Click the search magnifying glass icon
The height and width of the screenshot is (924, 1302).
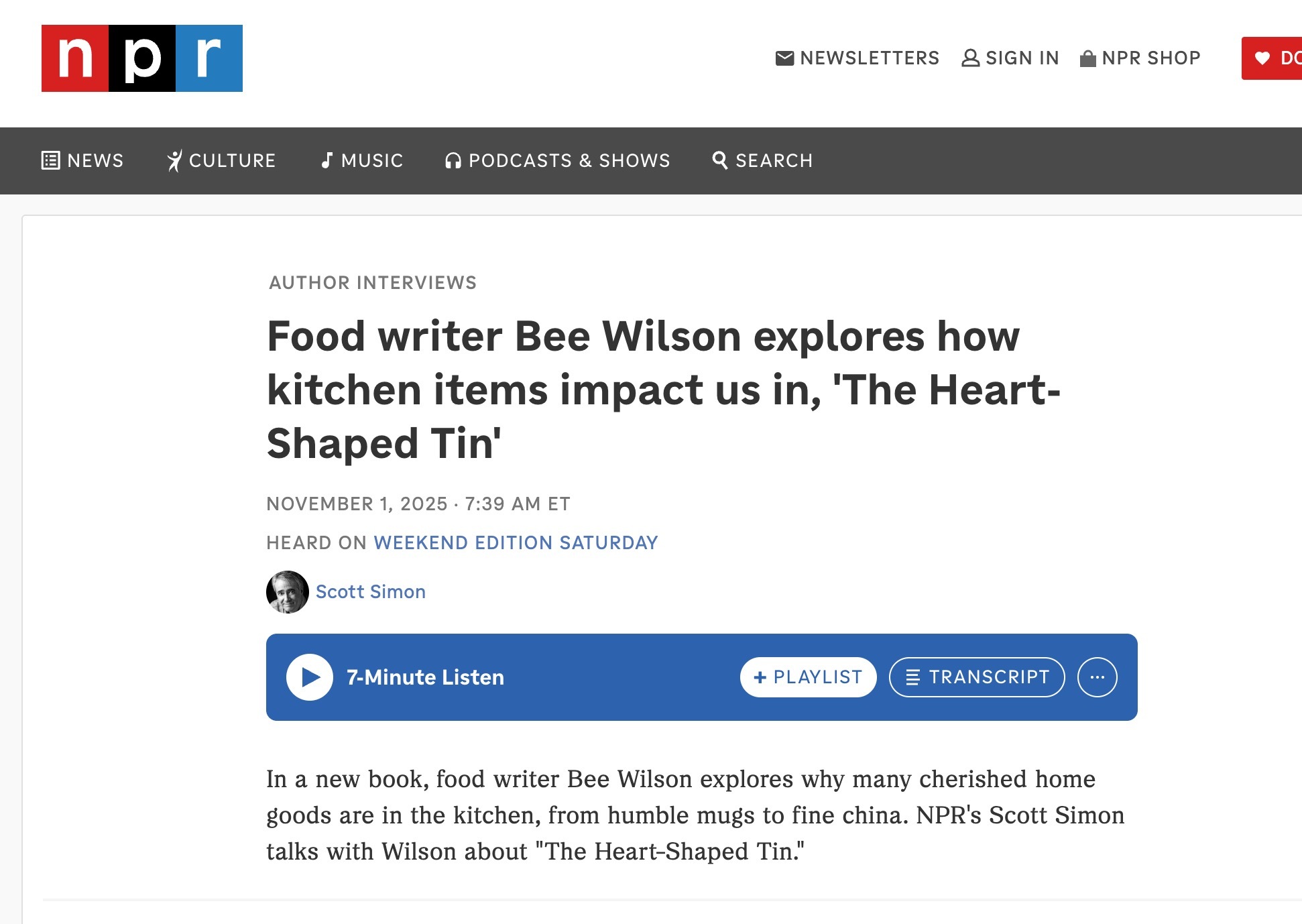pos(719,160)
